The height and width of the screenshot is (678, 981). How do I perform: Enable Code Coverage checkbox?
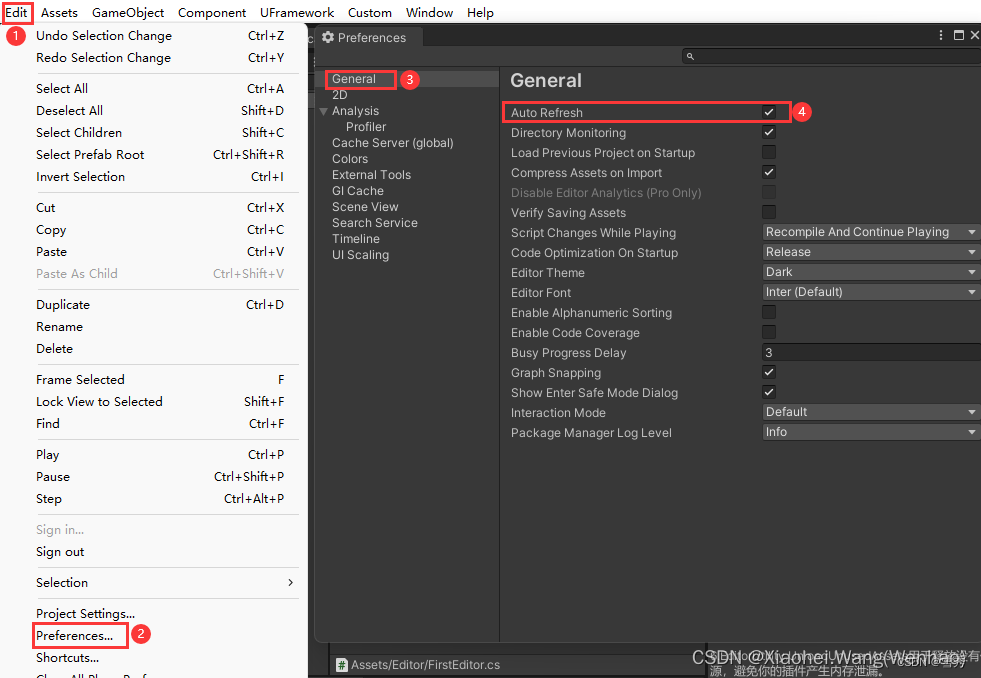click(x=769, y=332)
